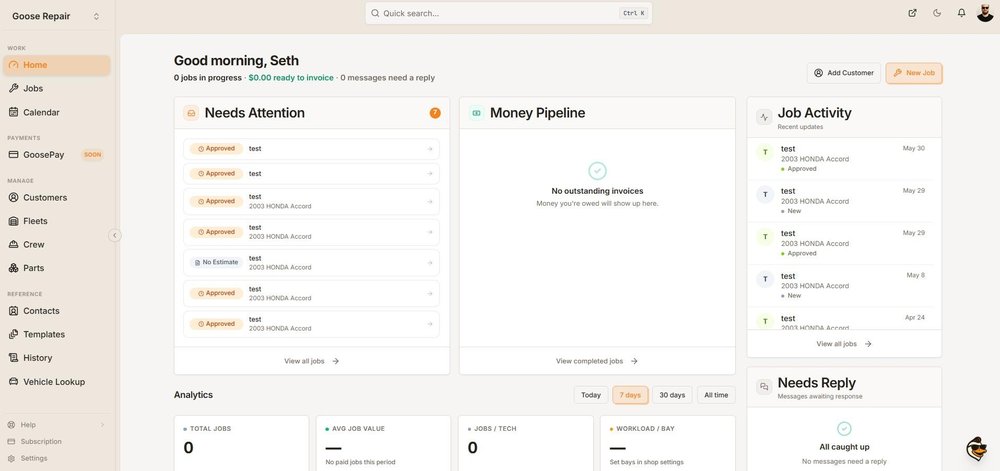Screen dimensions: 1000x471
Task: Click the Money Pipeline cash icon
Action: click(476, 113)
